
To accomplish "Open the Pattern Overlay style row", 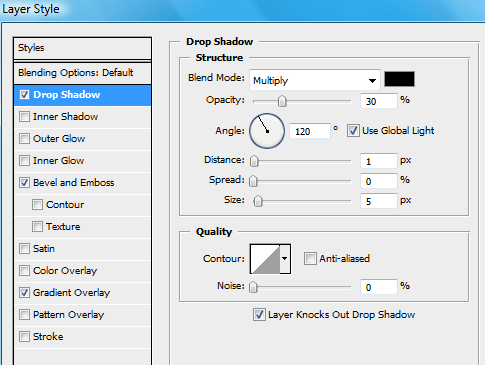I will [82, 315].
